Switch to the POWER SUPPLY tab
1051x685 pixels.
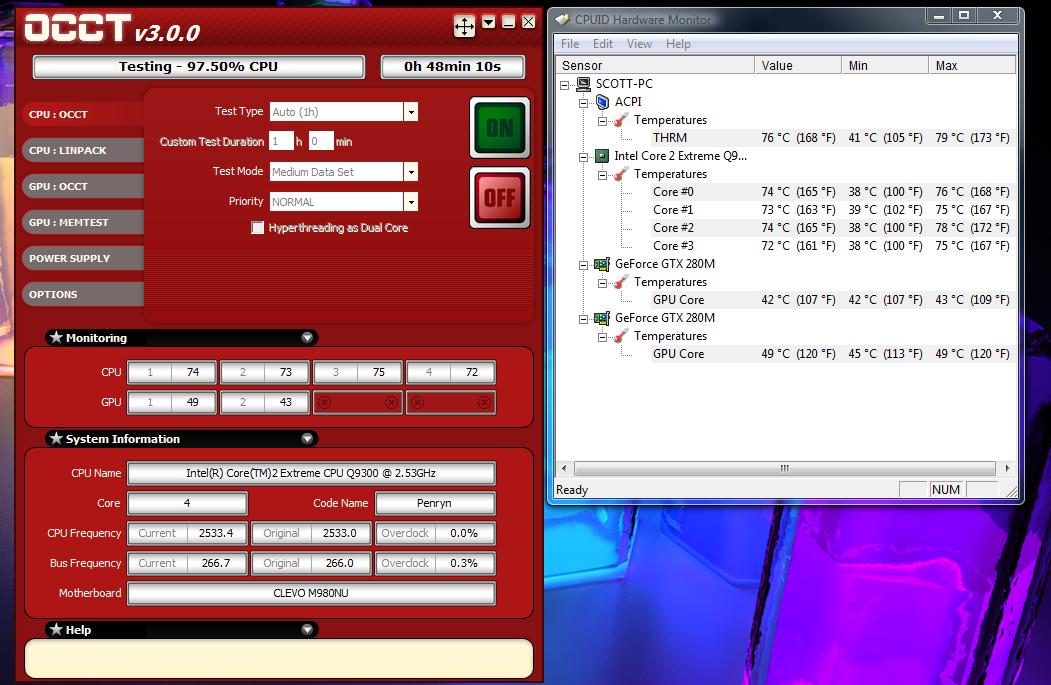83,259
